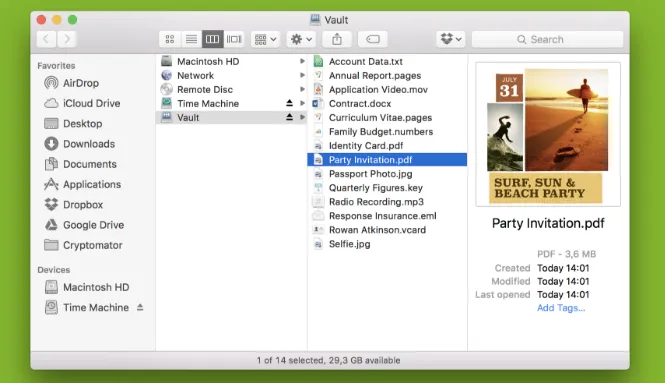Screen dimensions: 665x383
Task: Open Google Drive in the sidebar
Action: 84,225
